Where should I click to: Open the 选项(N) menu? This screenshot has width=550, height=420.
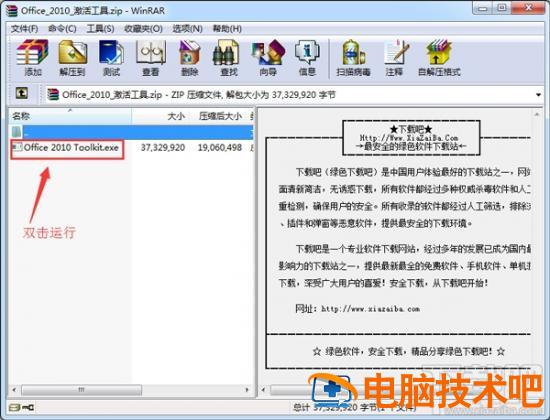point(187,28)
